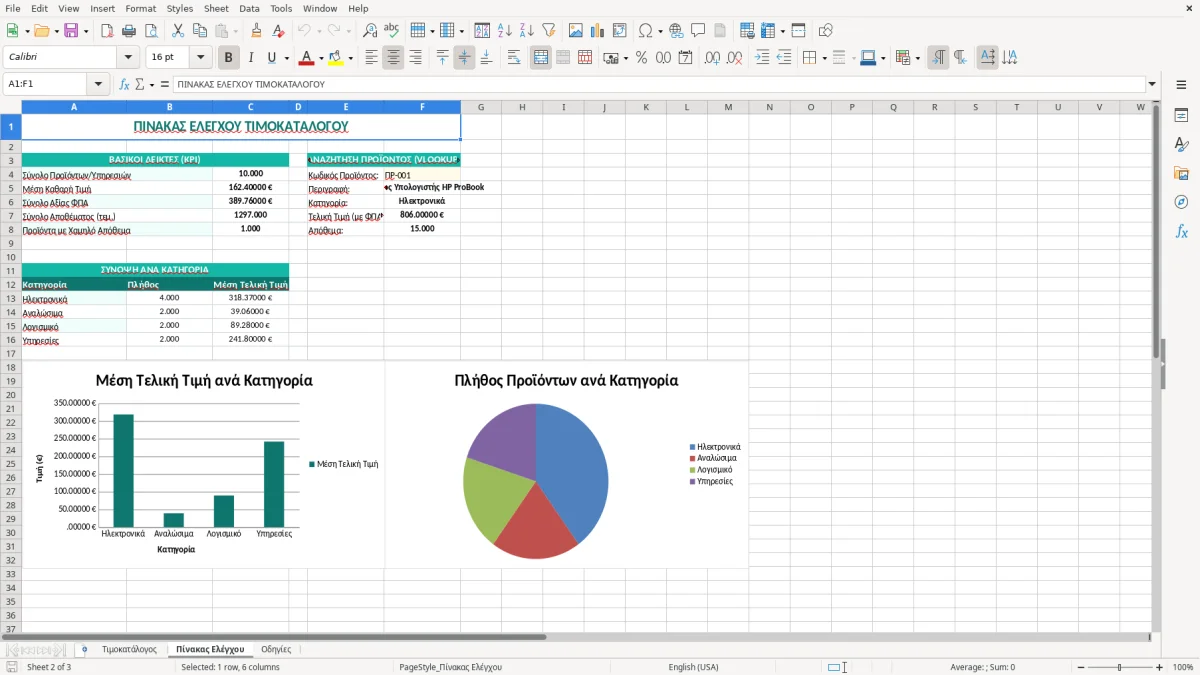Click the Function Wizard fx icon

(x=125, y=84)
